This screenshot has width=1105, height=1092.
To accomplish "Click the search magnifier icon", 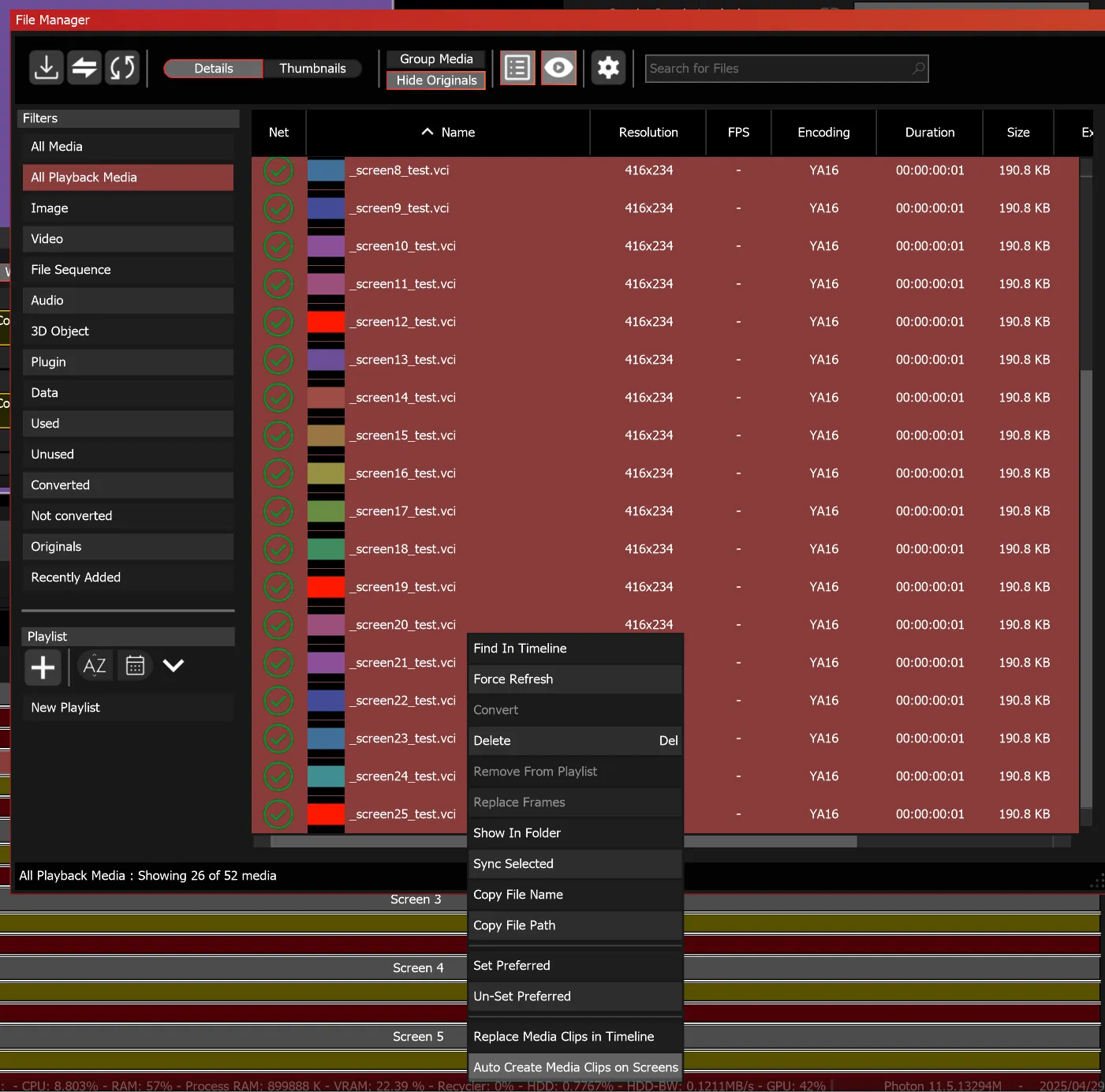I will tap(918, 69).
